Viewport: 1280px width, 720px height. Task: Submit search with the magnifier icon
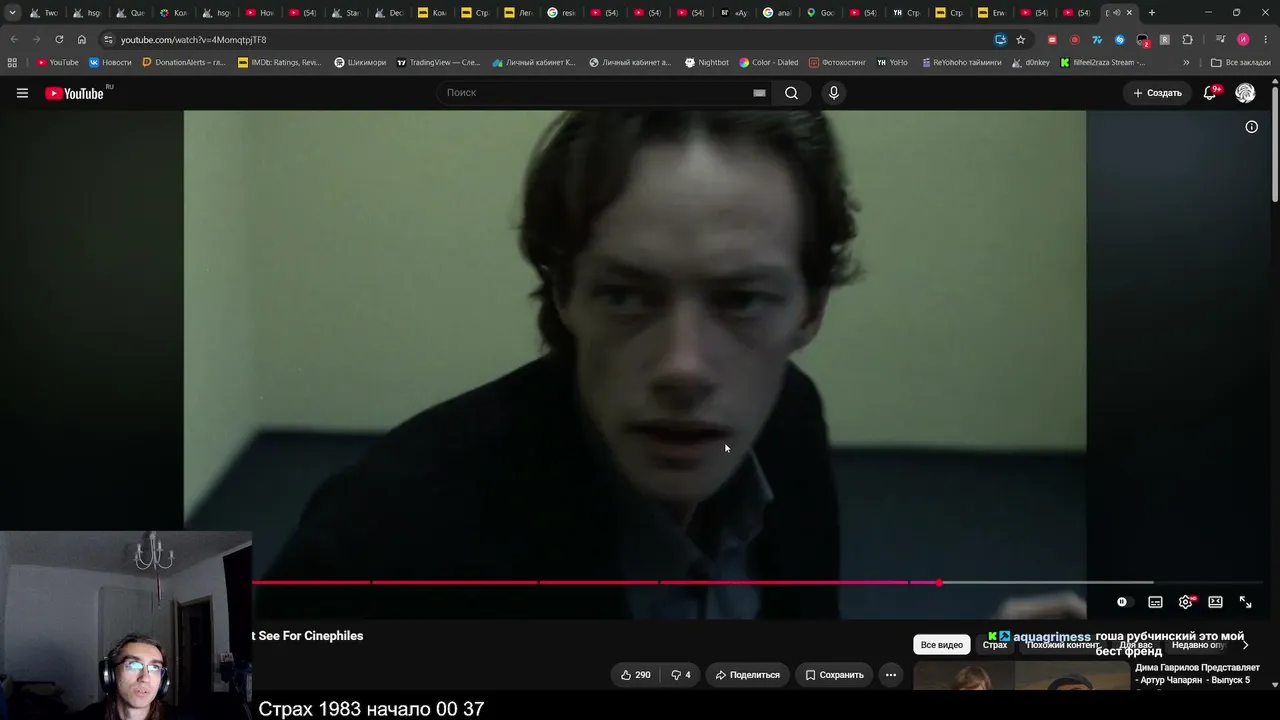point(791,93)
